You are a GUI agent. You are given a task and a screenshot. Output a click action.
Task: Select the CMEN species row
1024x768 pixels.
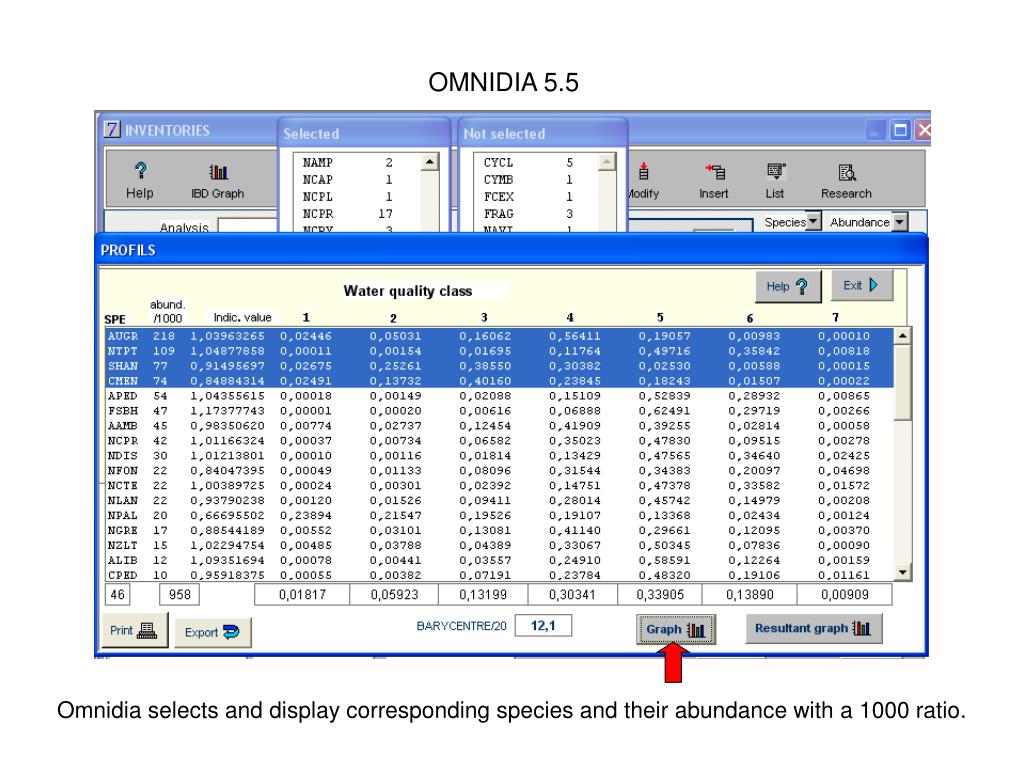point(500,381)
